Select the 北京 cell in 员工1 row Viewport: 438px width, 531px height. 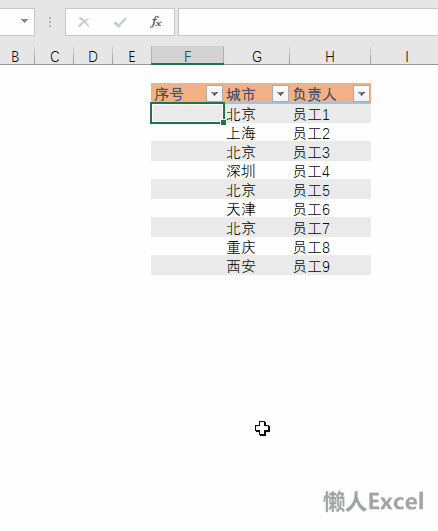tap(257, 113)
